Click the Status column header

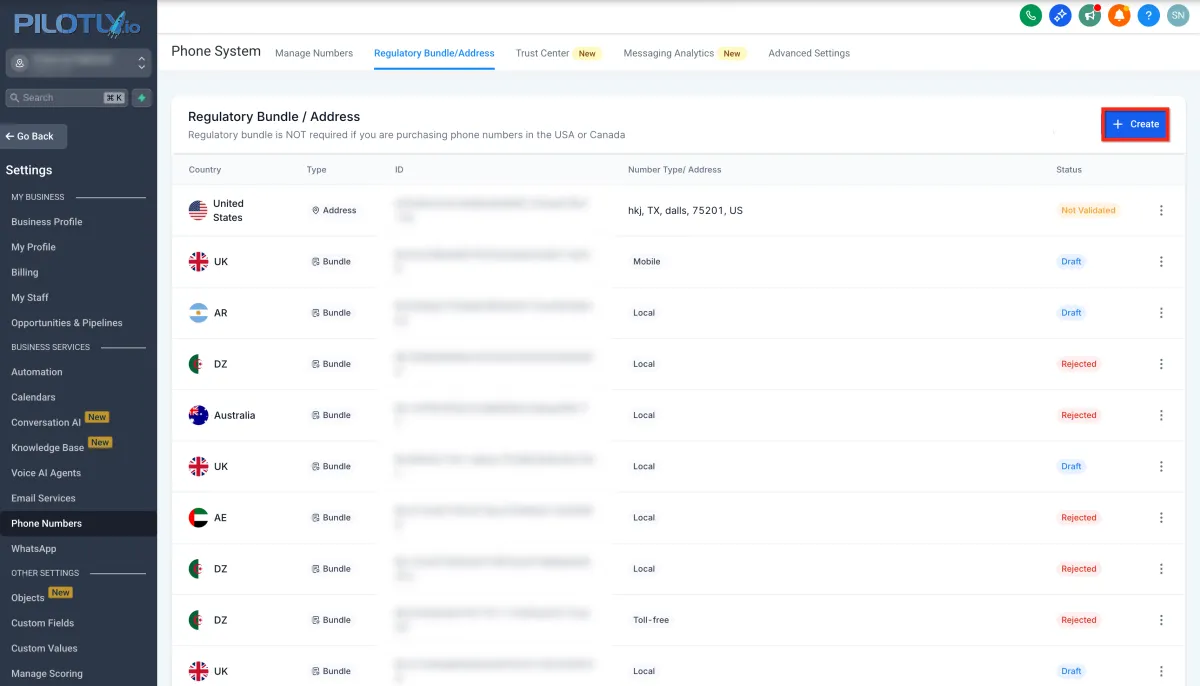pos(1069,170)
